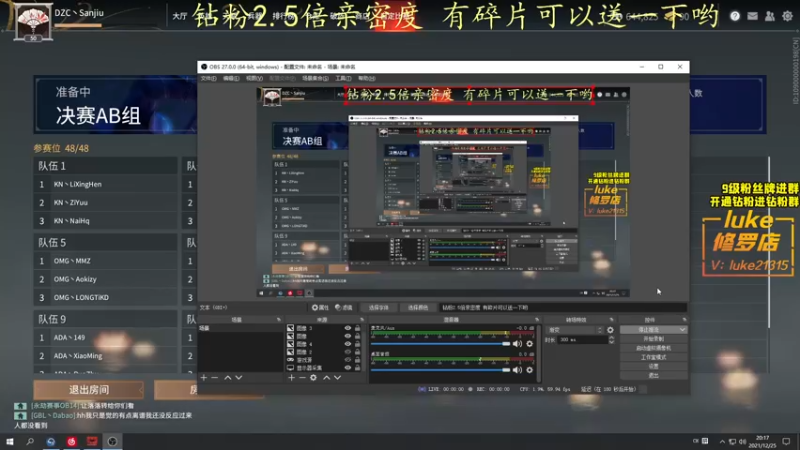
Task: Open taskbar search magnifier
Action: (30, 441)
